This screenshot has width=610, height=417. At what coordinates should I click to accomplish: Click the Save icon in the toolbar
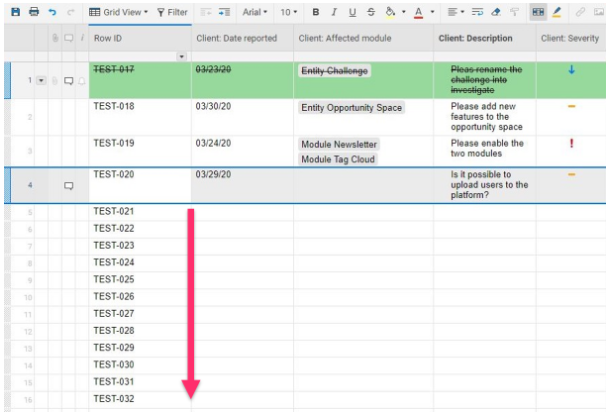pos(16,12)
